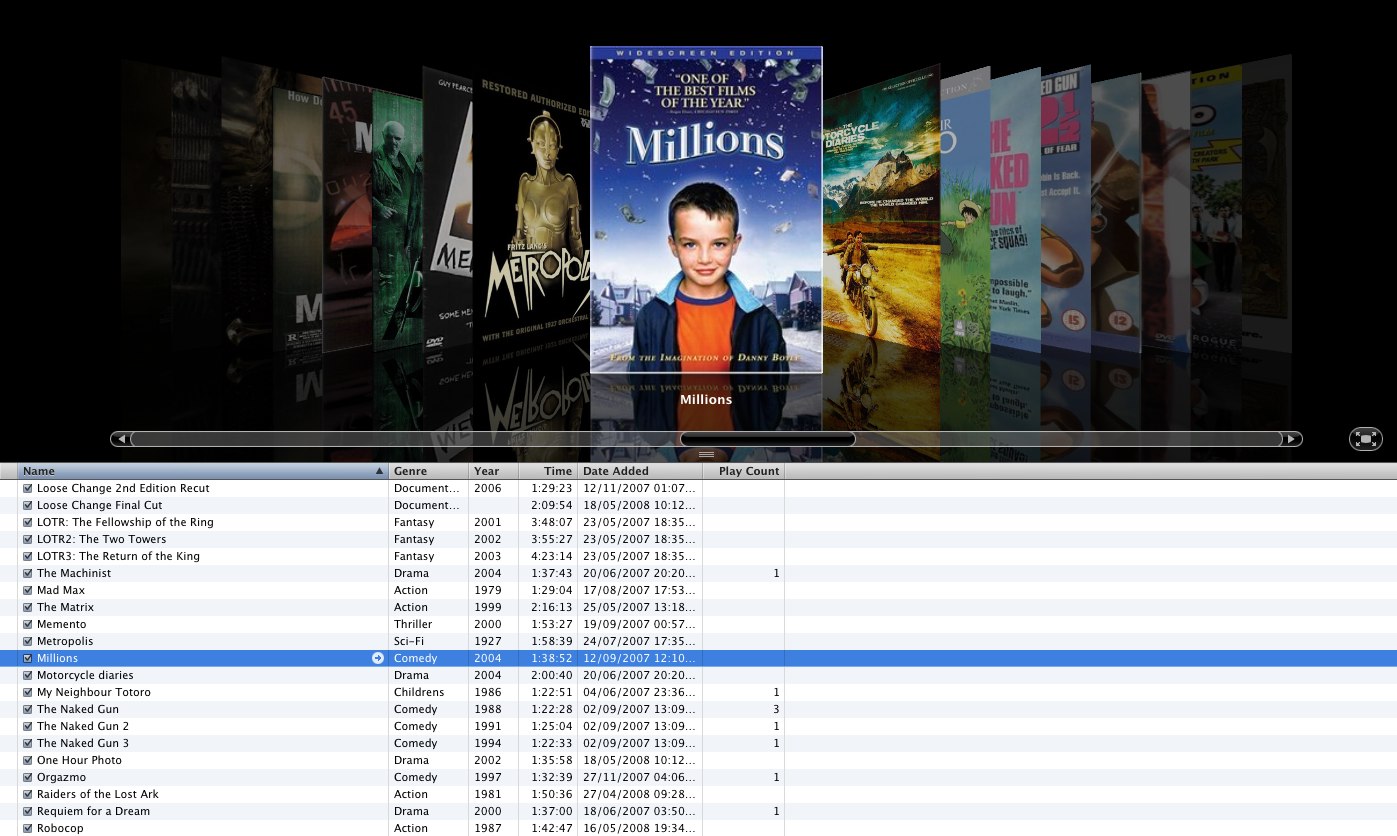
Task: Select the row named Loose Change 2nd Edition Recut
Action: (698, 488)
